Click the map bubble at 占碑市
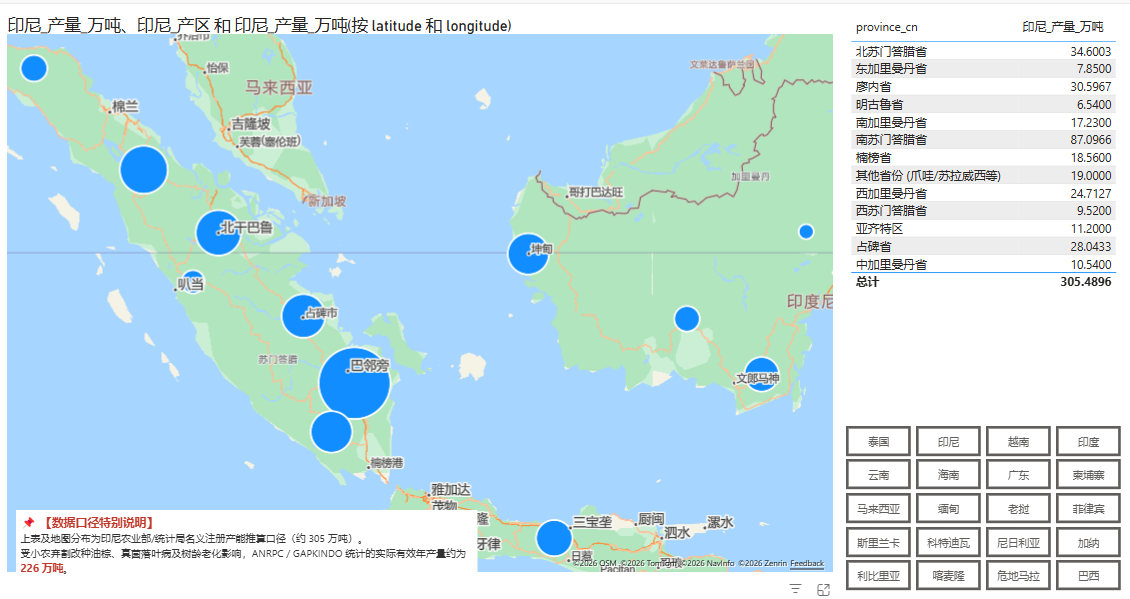This screenshot has width=1130, height=599. pos(303,316)
